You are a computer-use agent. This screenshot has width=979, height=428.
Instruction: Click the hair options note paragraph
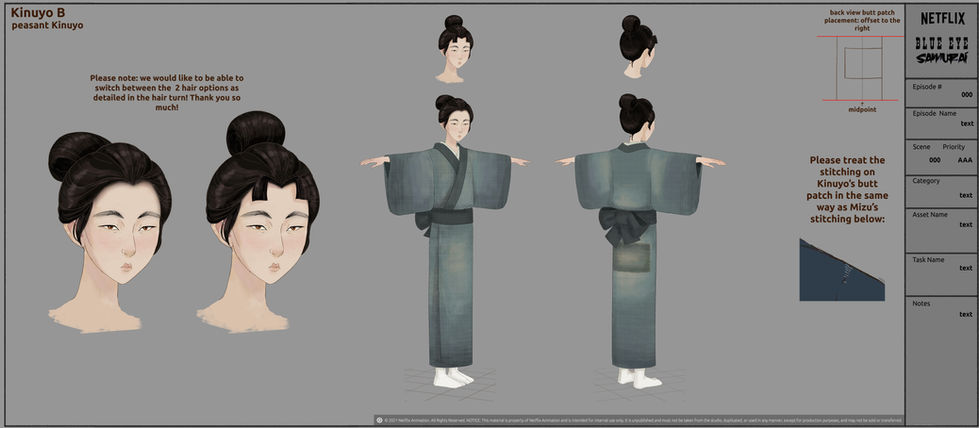(x=167, y=92)
